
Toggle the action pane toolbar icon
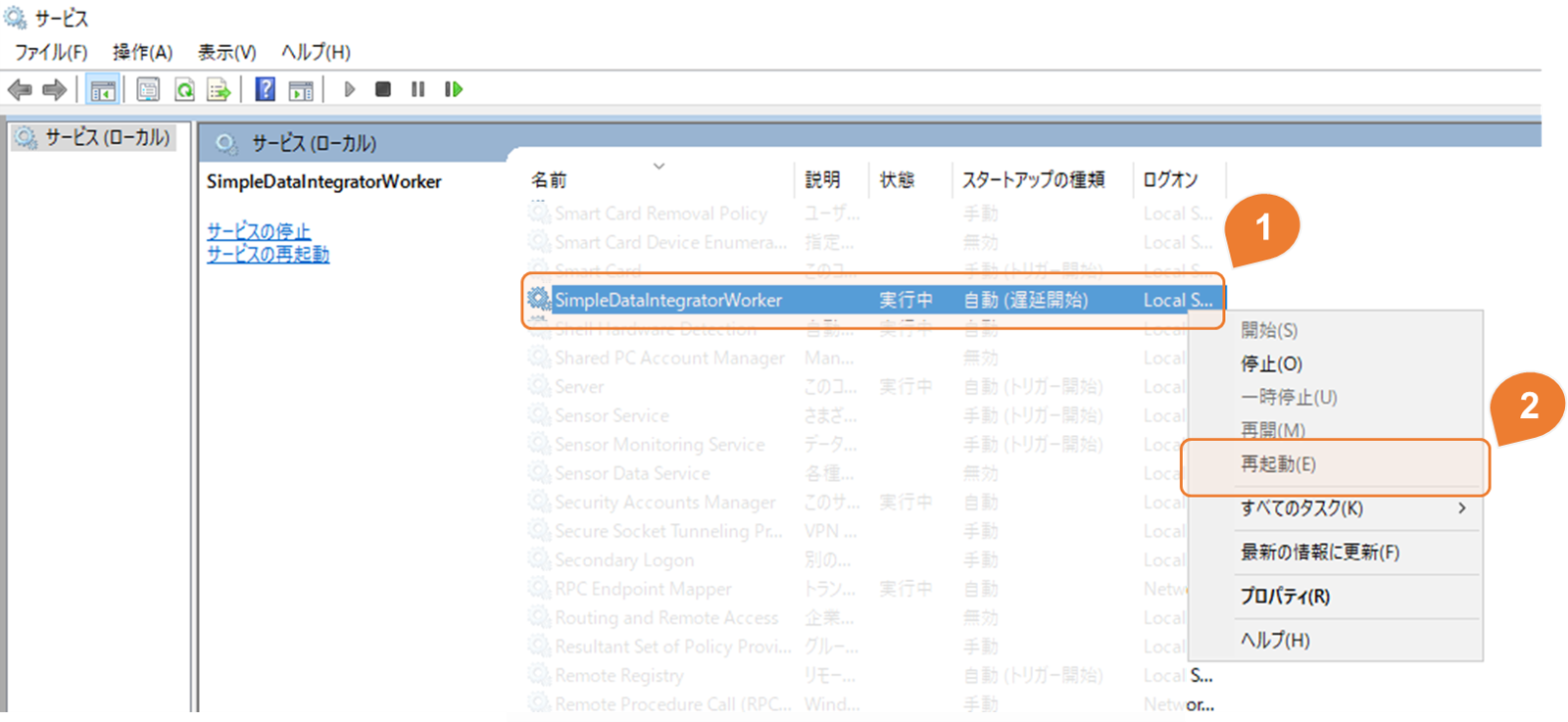[301, 90]
